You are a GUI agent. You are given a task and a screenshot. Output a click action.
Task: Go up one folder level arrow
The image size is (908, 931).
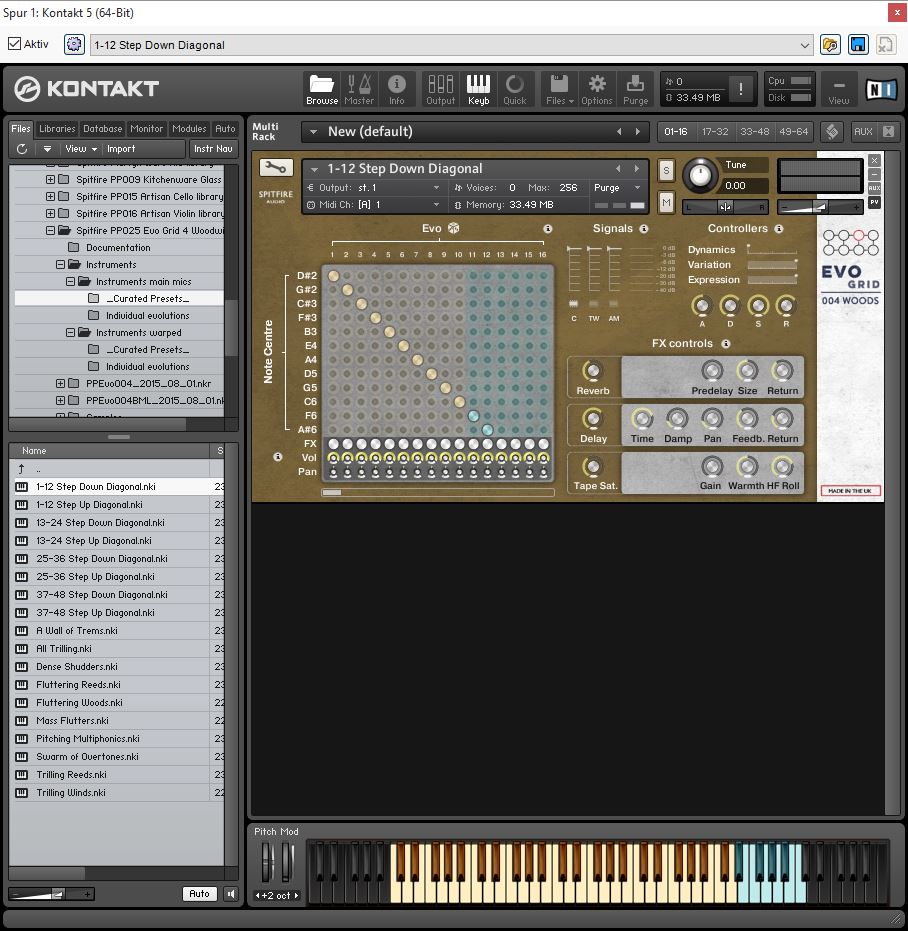point(21,469)
